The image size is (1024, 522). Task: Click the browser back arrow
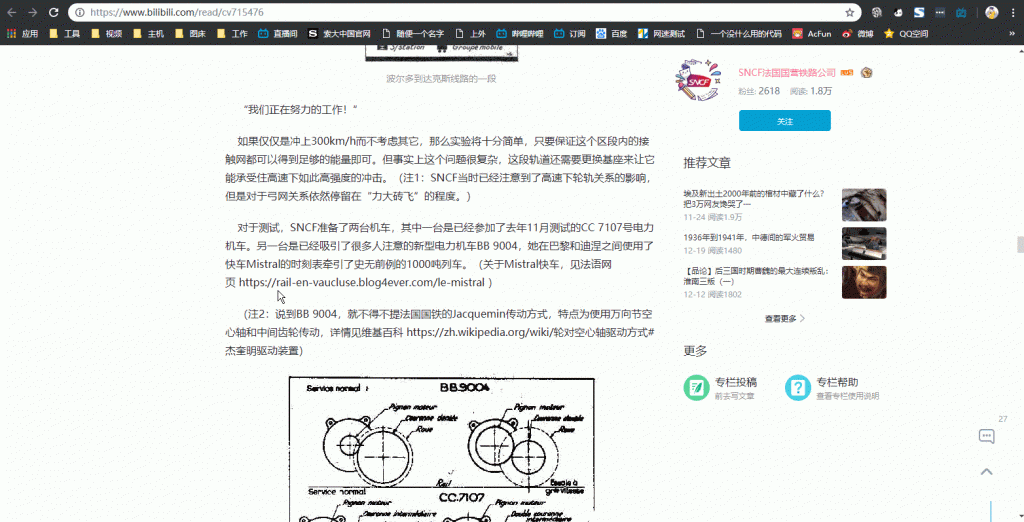pyautogui.click(x=12, y=12)
